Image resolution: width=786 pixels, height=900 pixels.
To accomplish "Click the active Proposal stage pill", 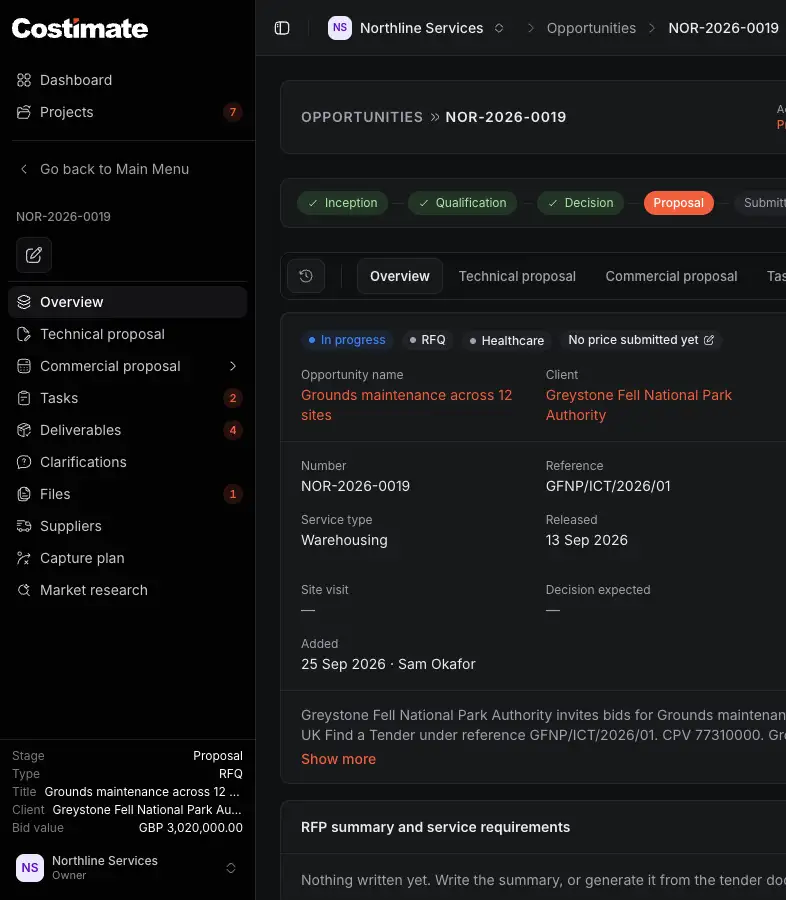I will pyautogui.click(x=678, y=203).
